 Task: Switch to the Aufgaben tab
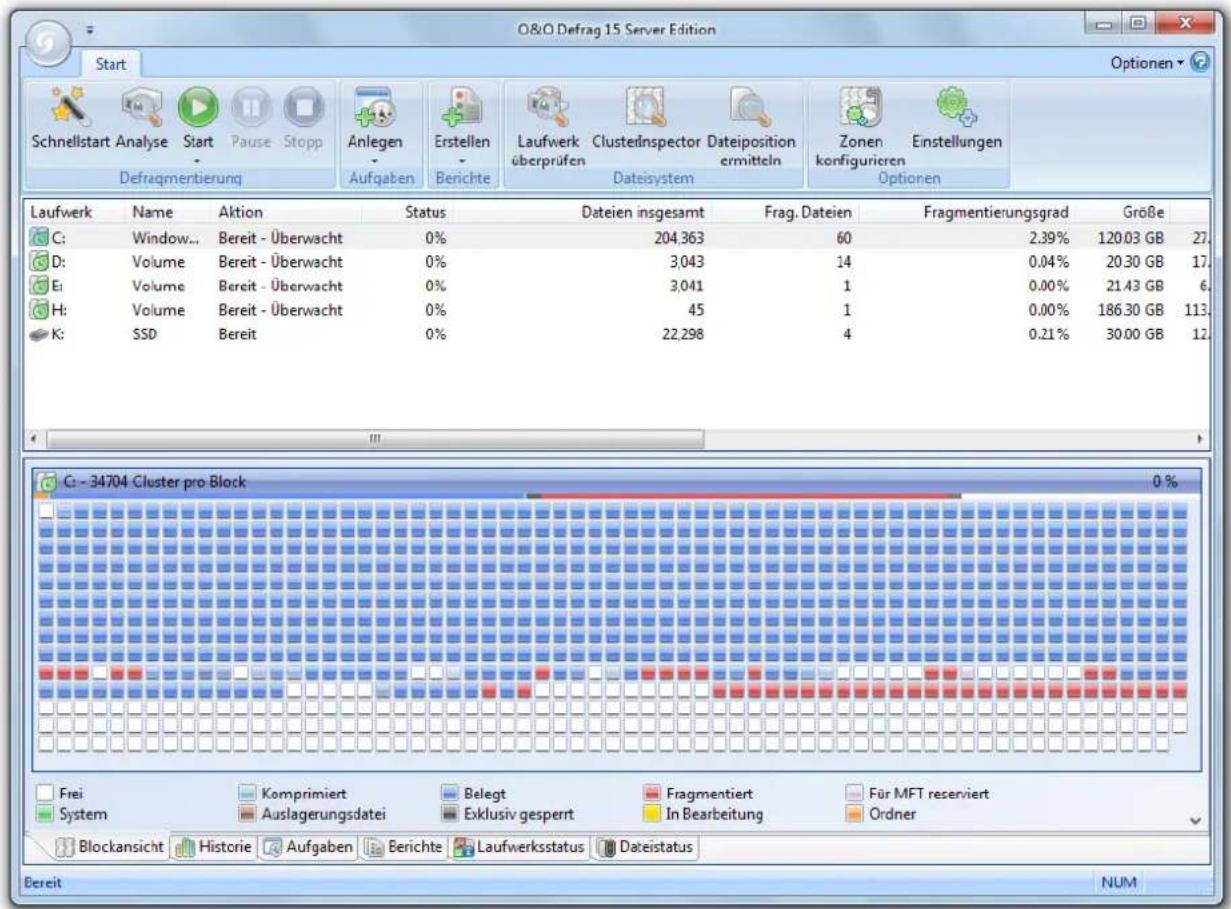(x=309, y=847)
